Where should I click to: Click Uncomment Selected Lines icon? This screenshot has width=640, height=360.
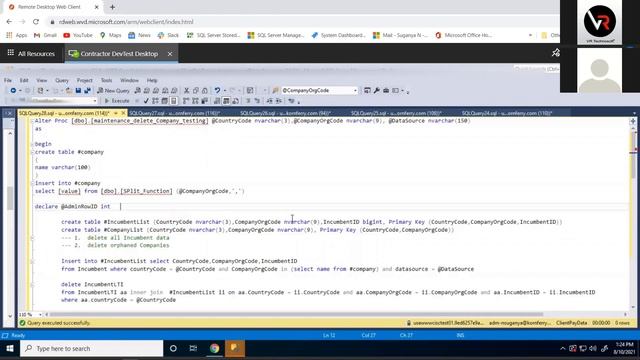click(x=257, y=101)
